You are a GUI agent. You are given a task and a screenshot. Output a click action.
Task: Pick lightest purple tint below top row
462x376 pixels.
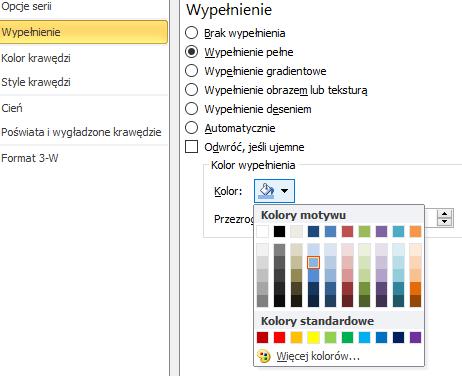[382, 250]
